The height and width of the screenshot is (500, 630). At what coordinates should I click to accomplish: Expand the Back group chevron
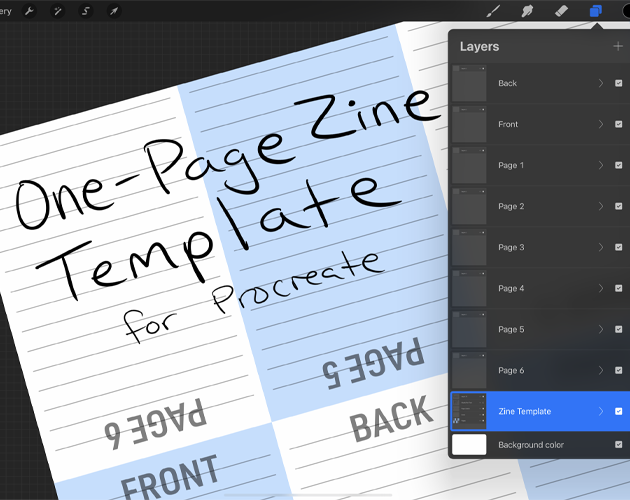point(601,83)
